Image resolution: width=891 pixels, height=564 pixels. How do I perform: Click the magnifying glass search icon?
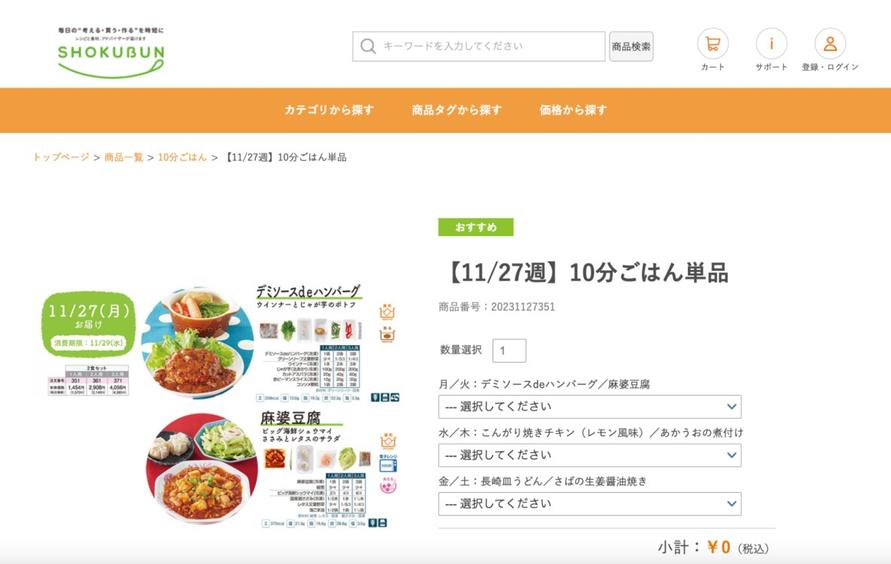(x=368, y=47)
